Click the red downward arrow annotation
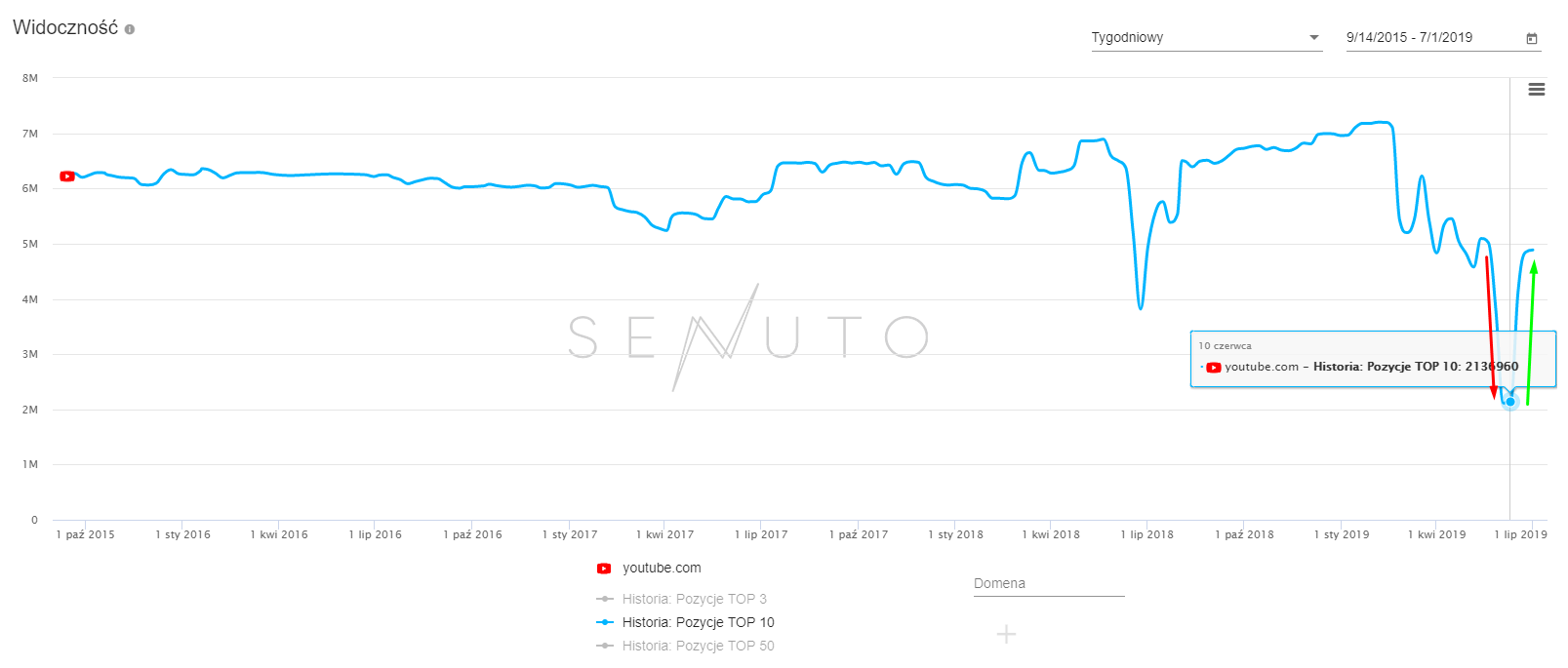The height and width of the screenshot is (668, 1568). (1490, 327)
